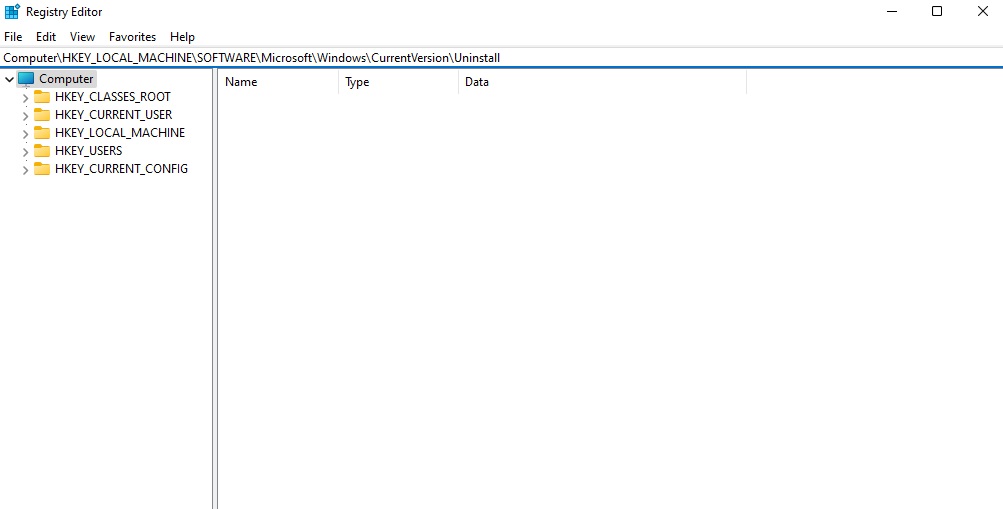Expand the HKEY_LOCAL_MACHINE key

coord(25,134)
